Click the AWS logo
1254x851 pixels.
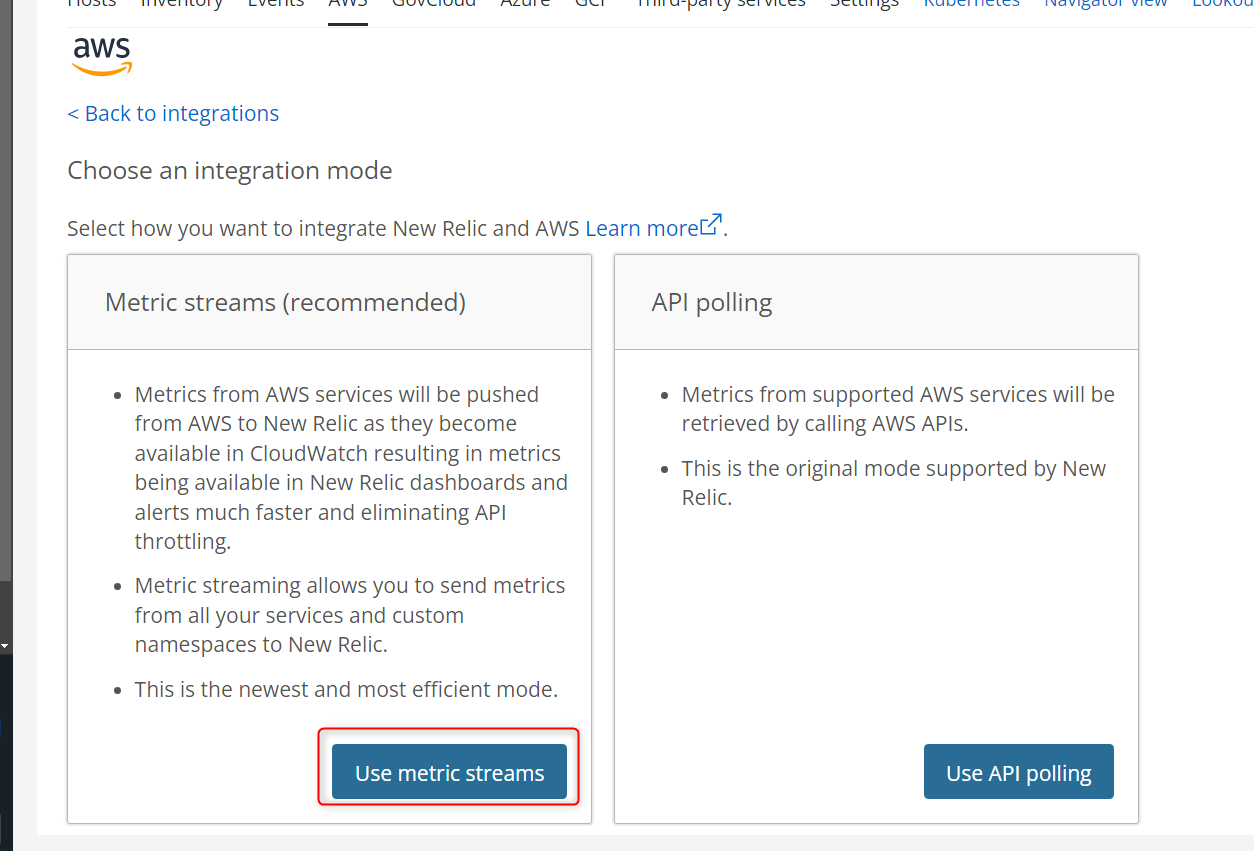coord(102,56)
